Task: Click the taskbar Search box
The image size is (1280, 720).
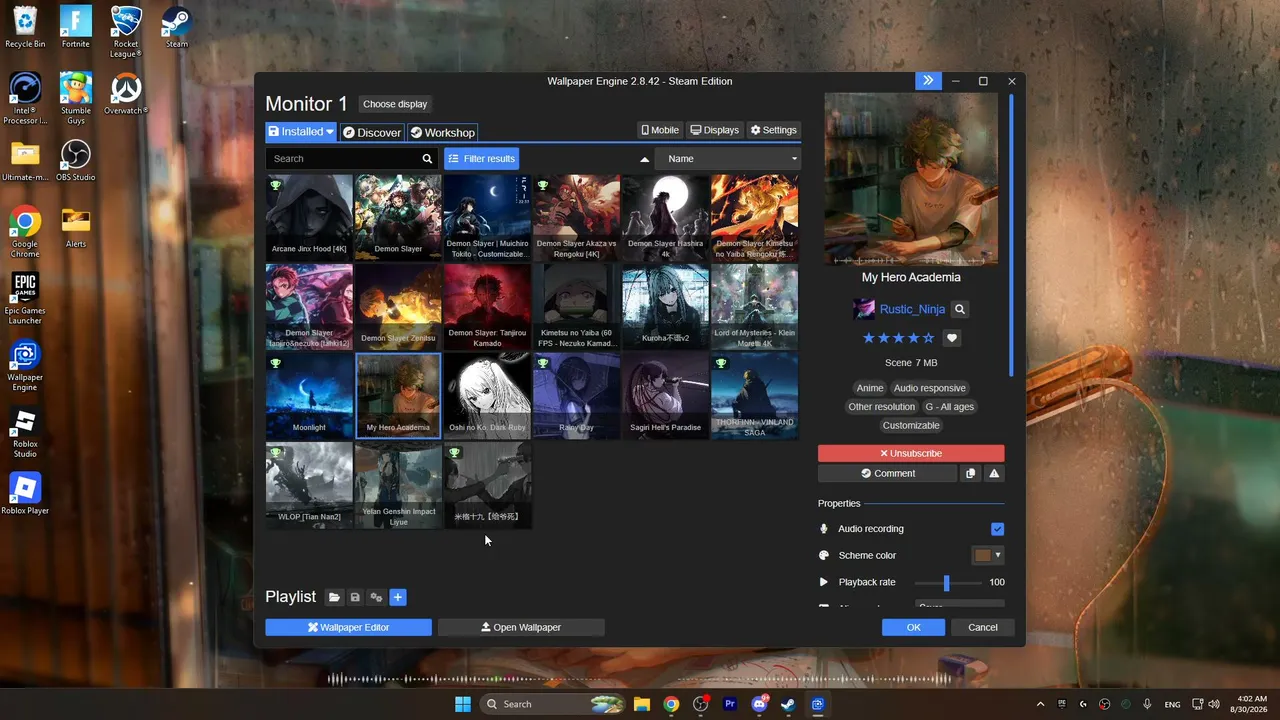Action: coord(553,704)
